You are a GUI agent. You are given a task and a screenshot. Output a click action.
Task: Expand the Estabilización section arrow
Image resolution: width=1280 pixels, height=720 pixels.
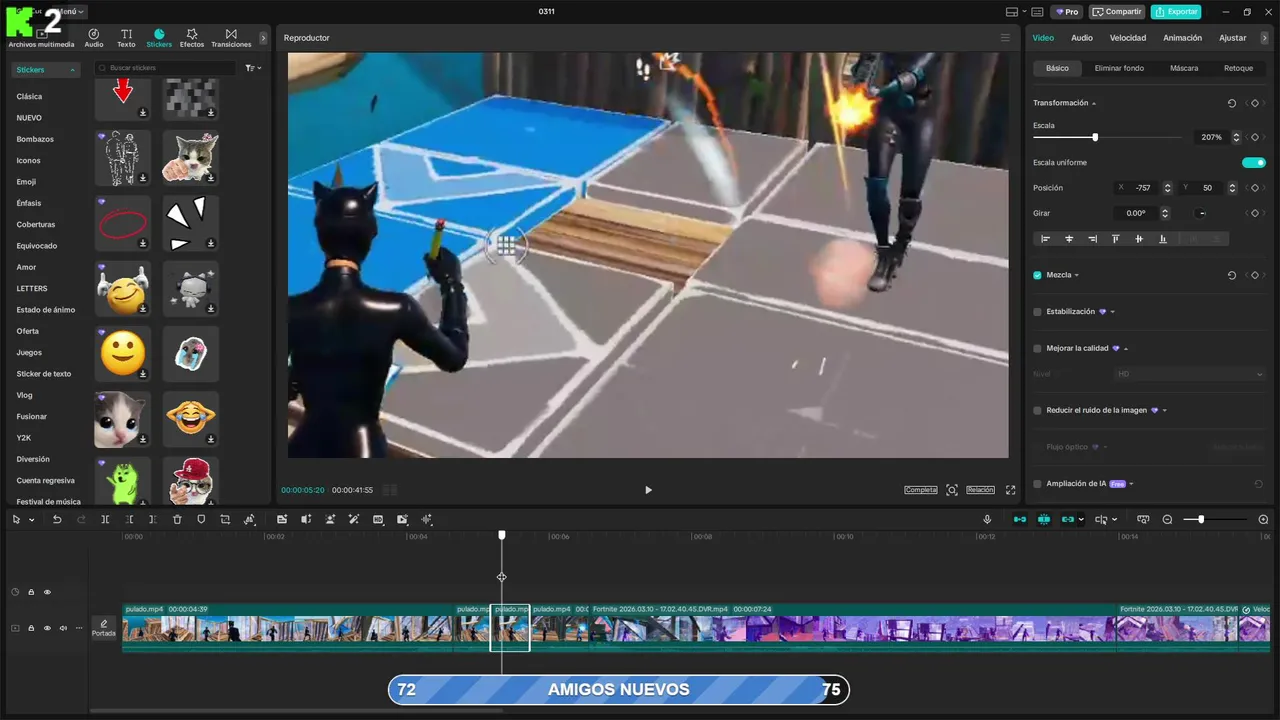[x=1113, y=312]
